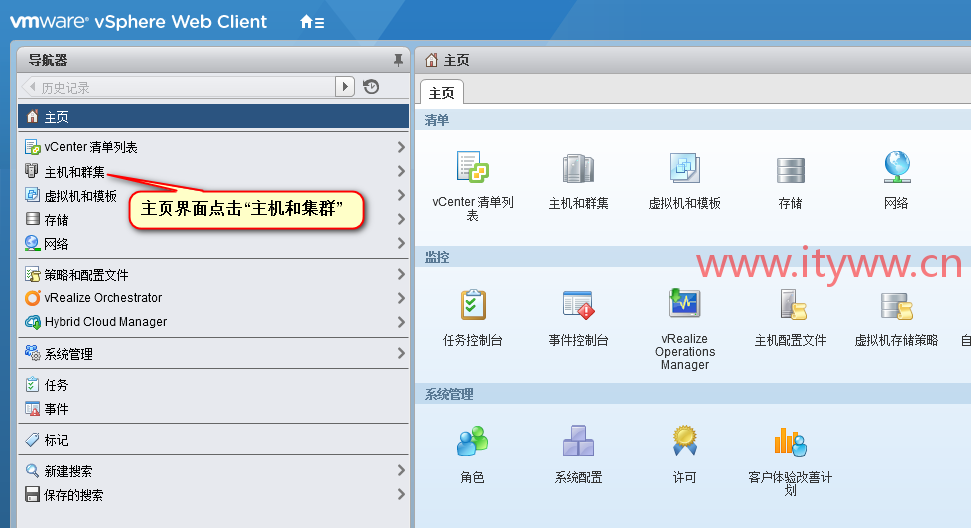Select 主页 item in navigator

tap(214, 116)
